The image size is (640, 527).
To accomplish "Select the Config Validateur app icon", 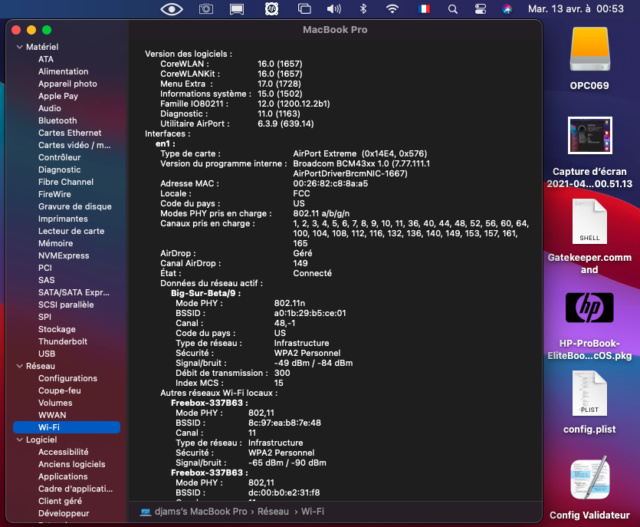I will 589,478.
